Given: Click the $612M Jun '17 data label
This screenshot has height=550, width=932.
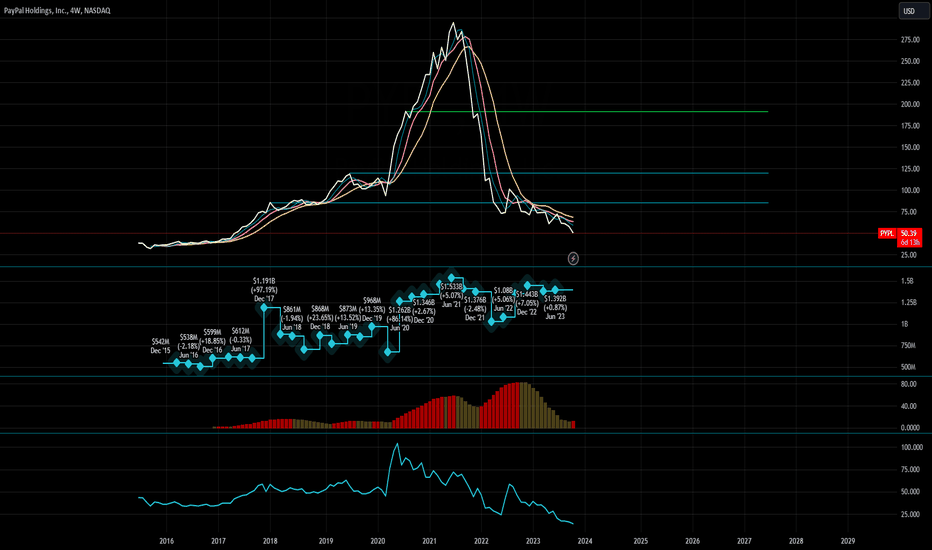Looking at the screenshot, I should click(x=241, y=340).
